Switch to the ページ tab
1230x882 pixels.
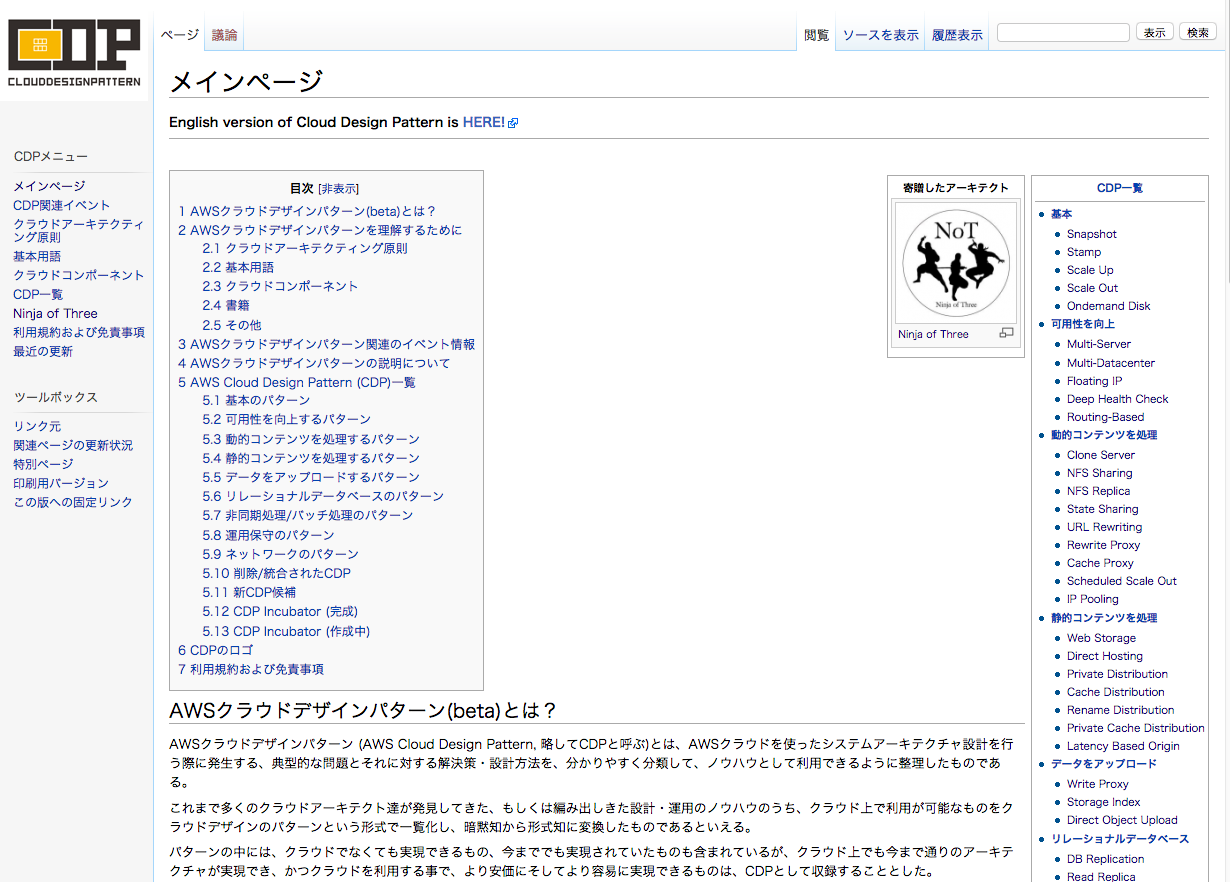point(180,35)
